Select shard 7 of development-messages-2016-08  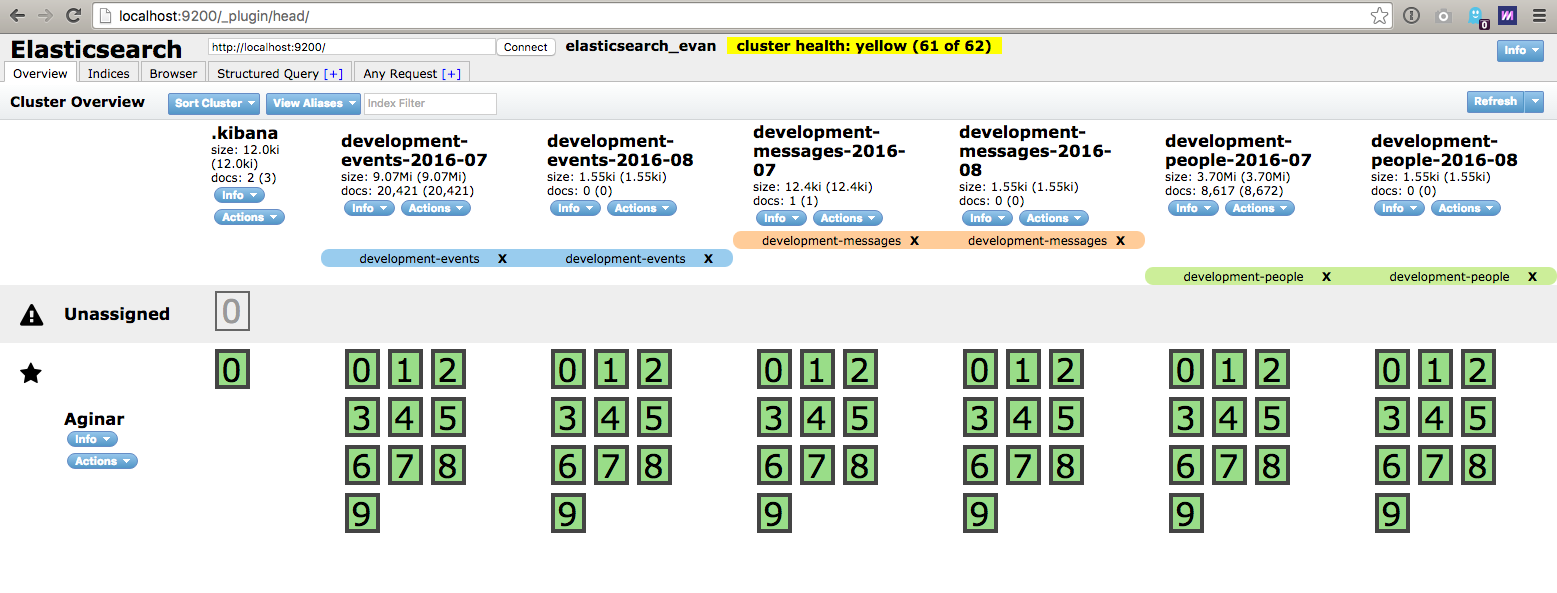click(x=1023, y=466)
